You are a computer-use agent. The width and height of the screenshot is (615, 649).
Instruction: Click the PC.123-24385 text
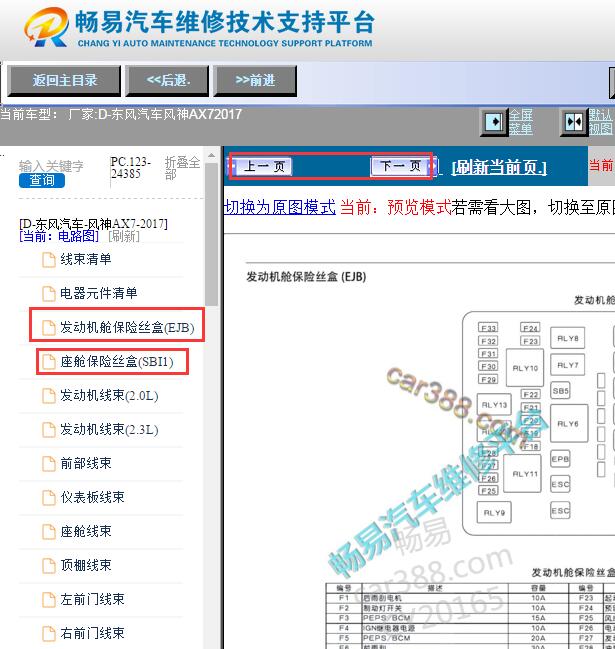(131, 168)
